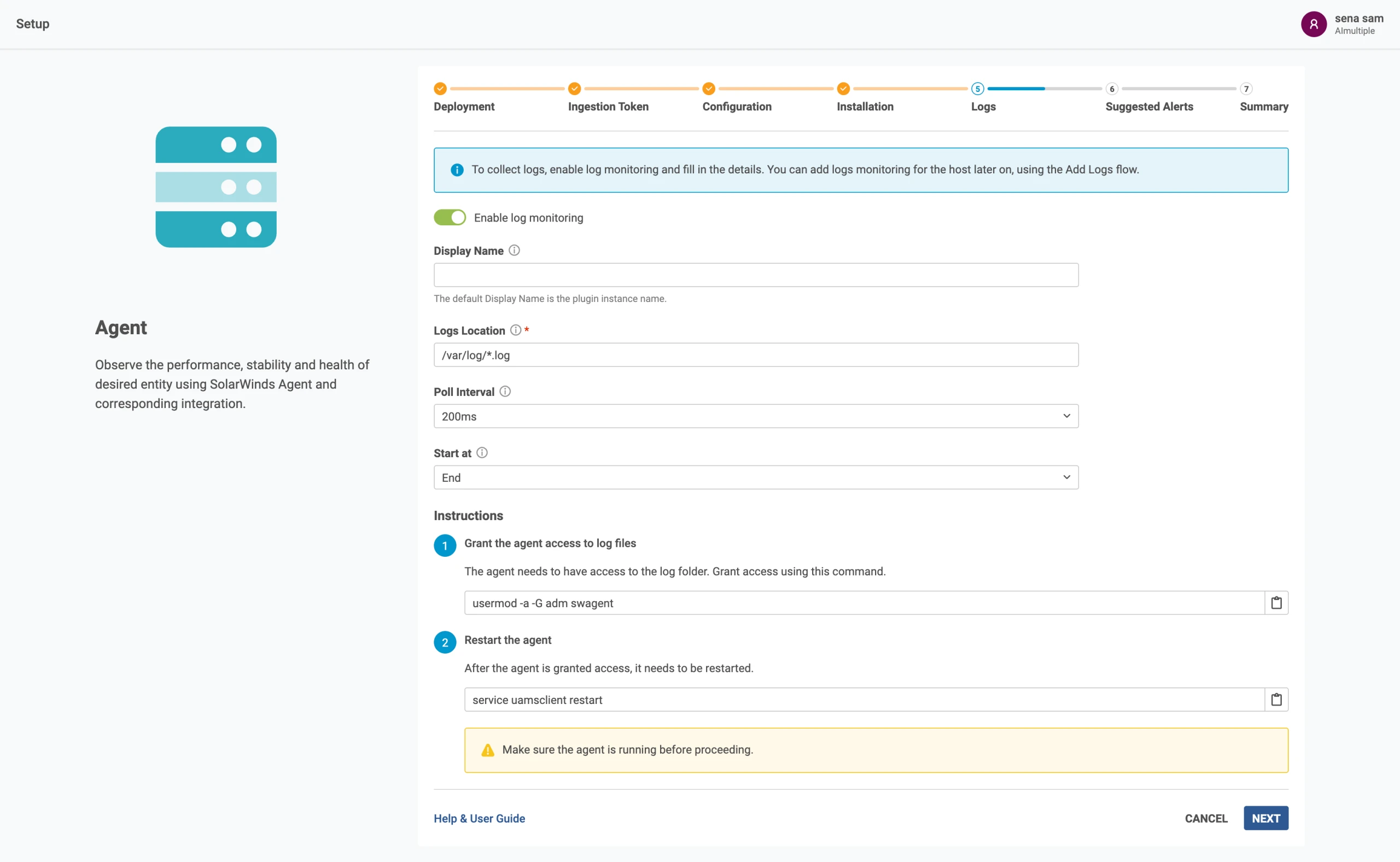Viewport: 1400px width, 862px height.
Task: Click the blue info icon in the banner
Action: tap(457, 170)
